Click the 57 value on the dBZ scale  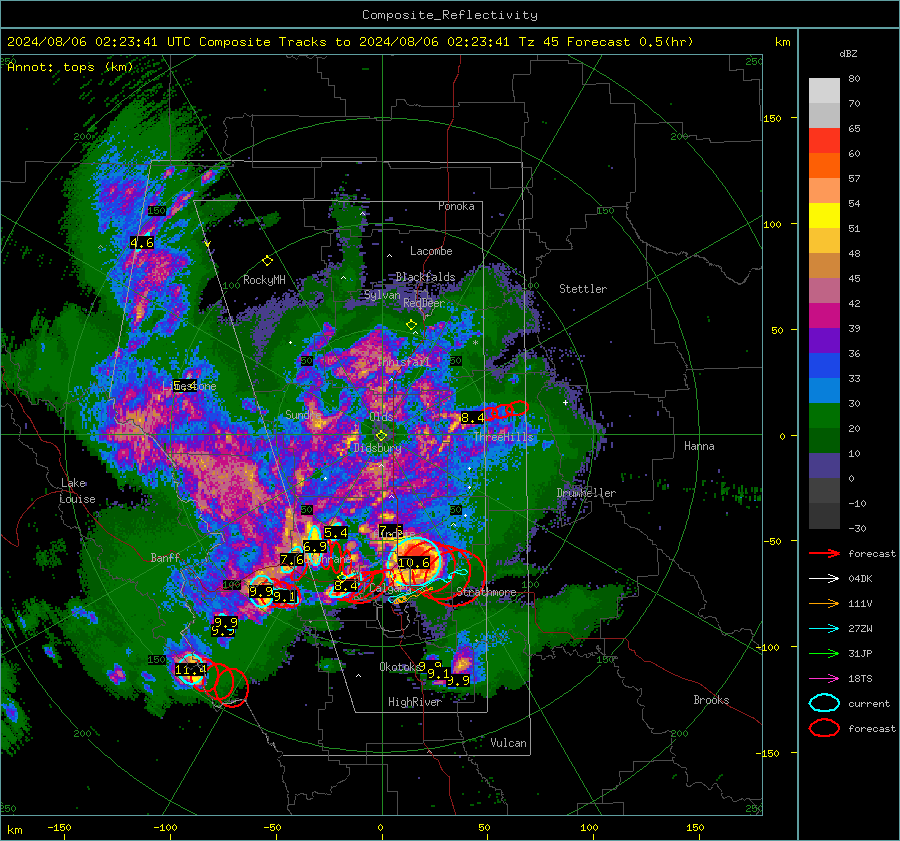[x=854, y=179]
